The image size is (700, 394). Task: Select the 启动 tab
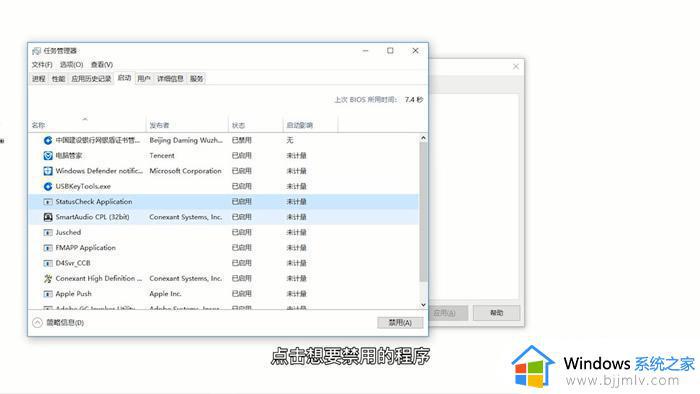click(x=124, y=78)
